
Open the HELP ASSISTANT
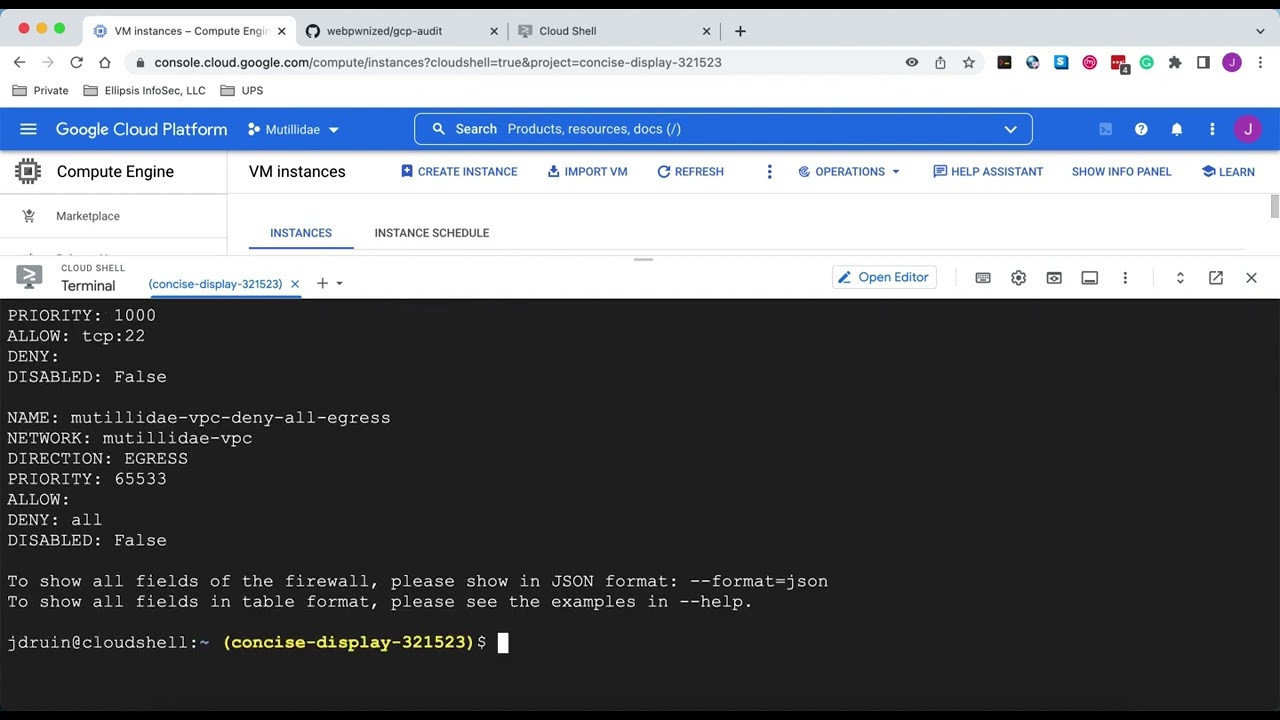[988, 172]
